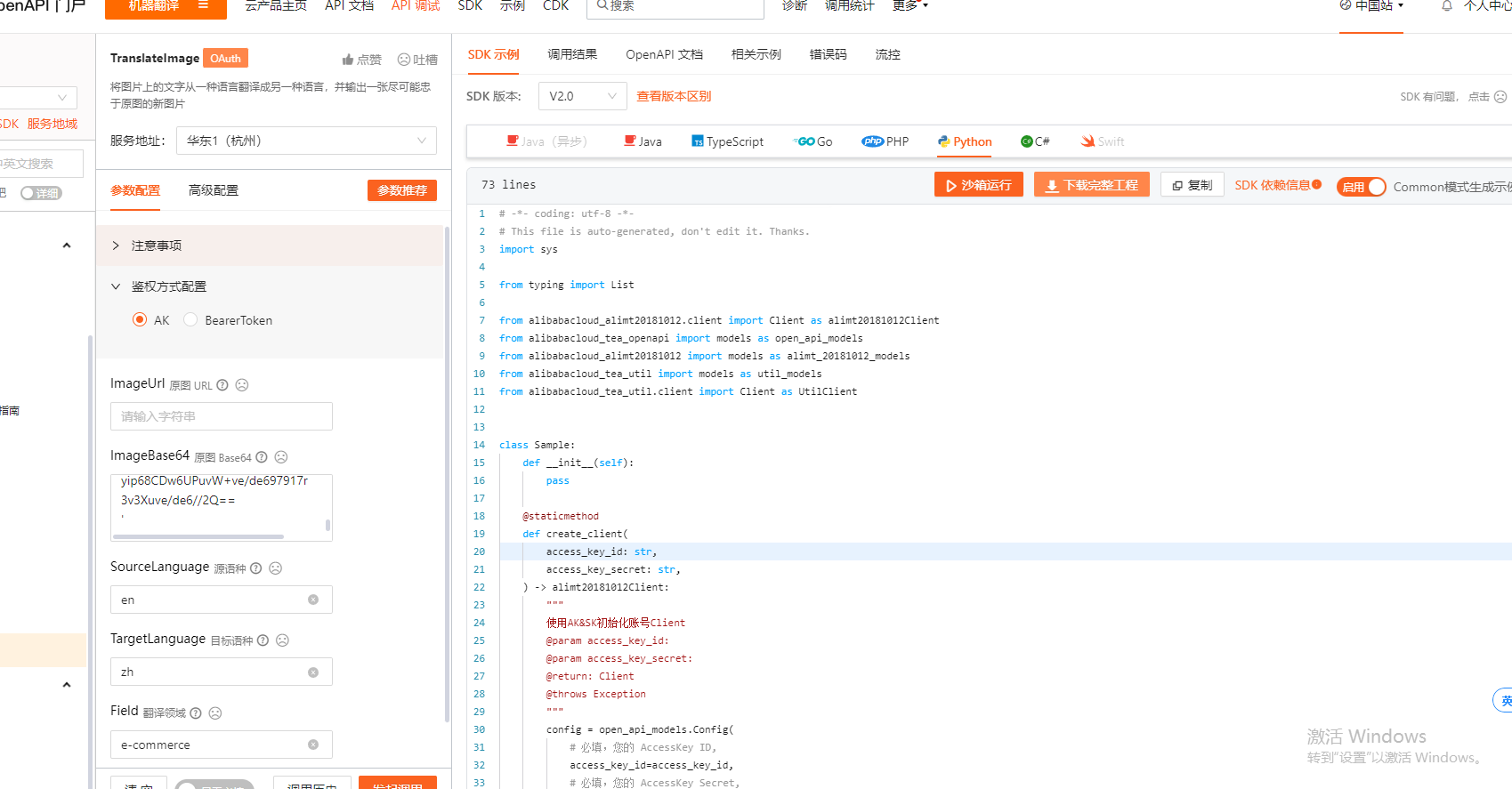The width and height of the screenshot is (1512, 789).
Task: Click the help icon next to ImageUrl
Action: pyautogui.click(x=222, y=385)
